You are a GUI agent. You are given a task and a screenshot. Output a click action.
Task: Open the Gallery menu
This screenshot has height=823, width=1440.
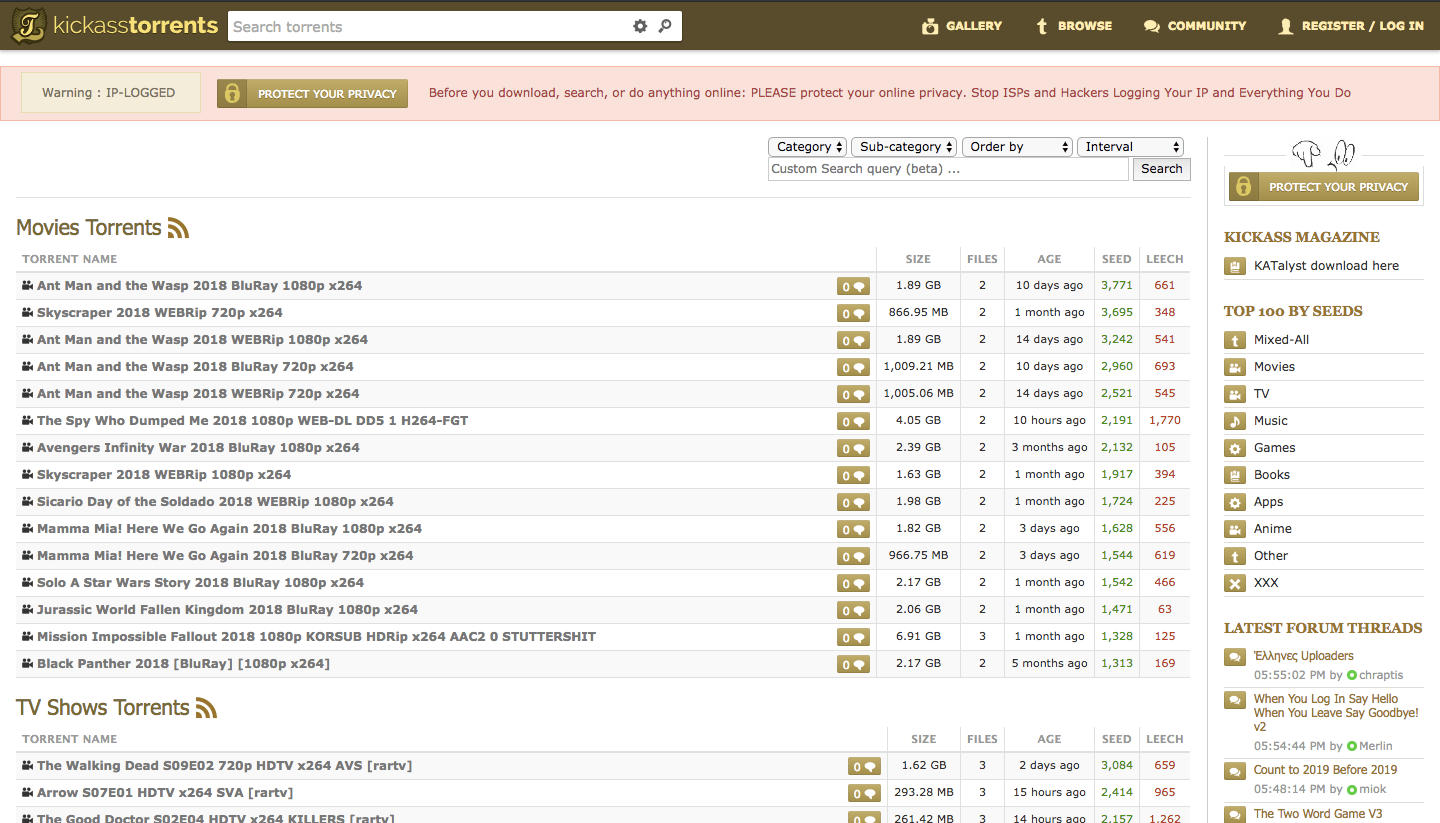pyautogui.click(x=962, y=26)
